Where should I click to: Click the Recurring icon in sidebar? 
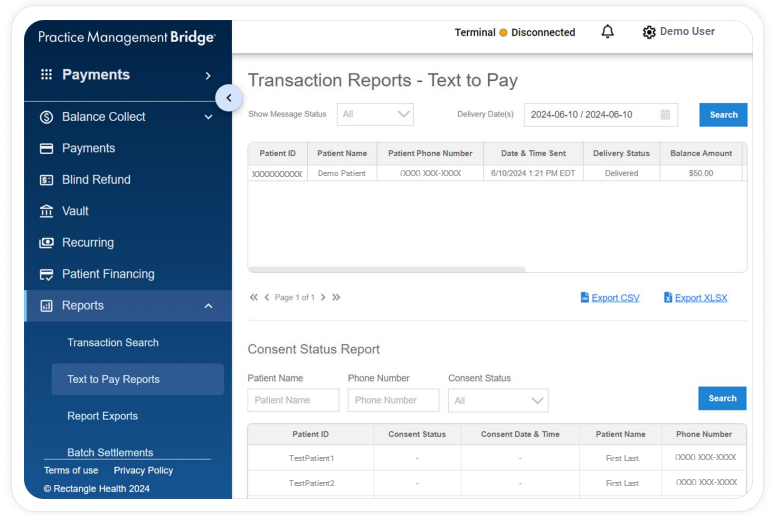tap(46, 243)
